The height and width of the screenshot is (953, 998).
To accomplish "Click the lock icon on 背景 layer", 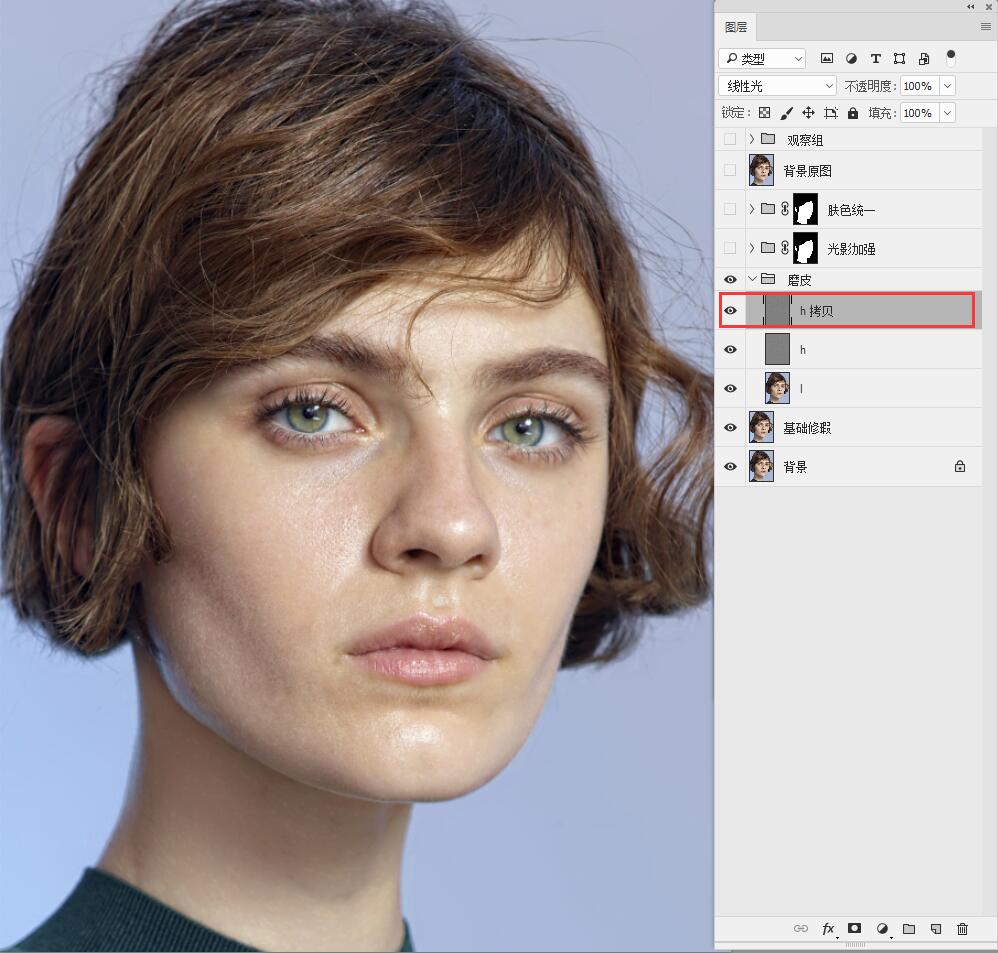I will pyautogui.click(x=960, y=467).
